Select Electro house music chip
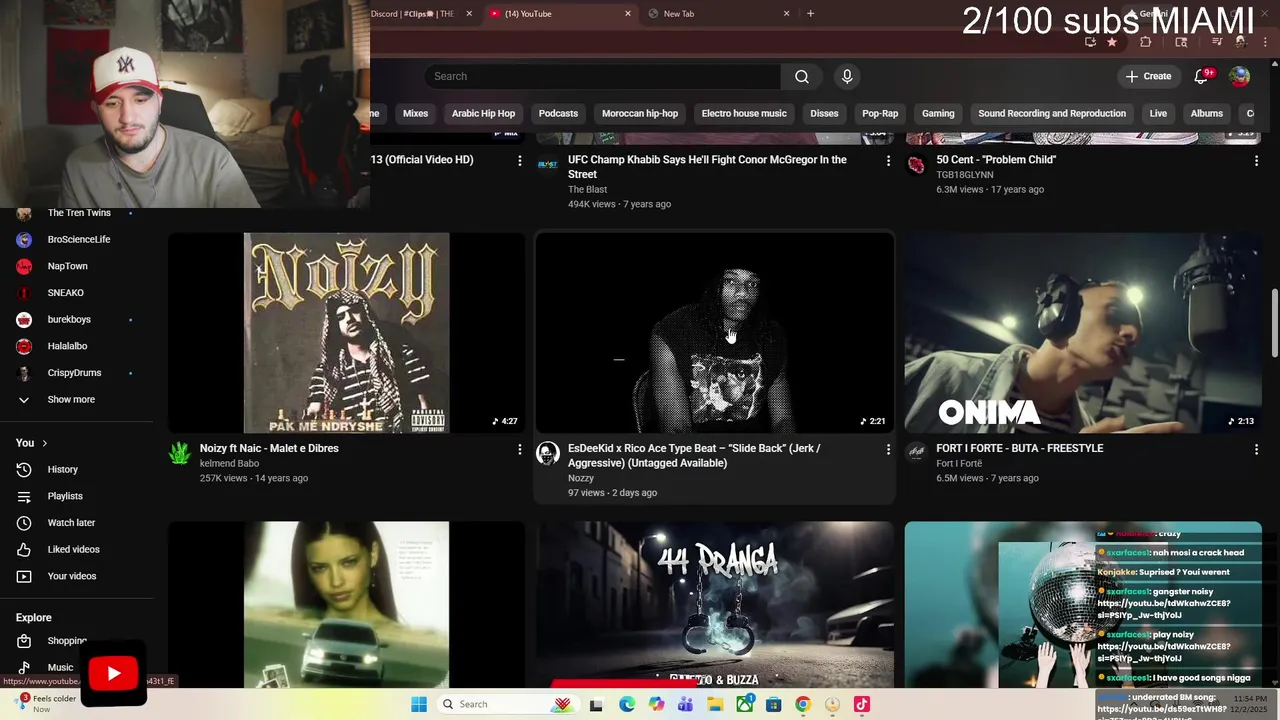Screen dimensions: 1280x720 [744, 113]
